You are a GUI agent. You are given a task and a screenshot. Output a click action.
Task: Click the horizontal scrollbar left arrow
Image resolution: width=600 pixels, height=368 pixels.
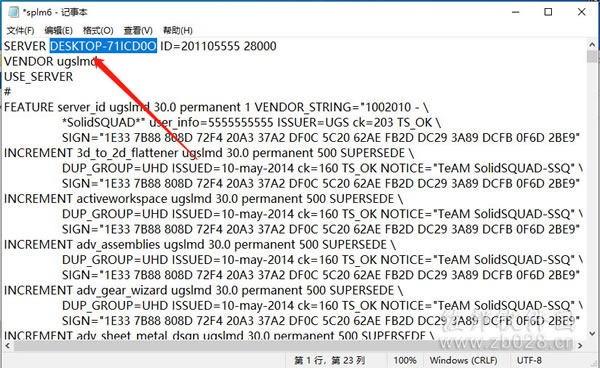[7, 346]
